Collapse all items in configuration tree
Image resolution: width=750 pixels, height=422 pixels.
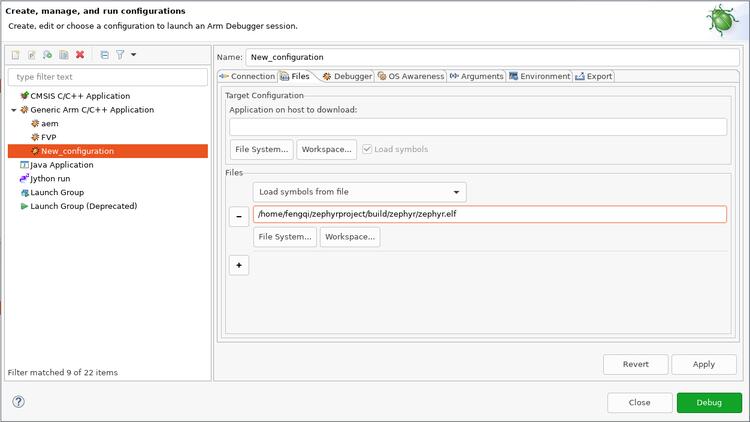104,55
